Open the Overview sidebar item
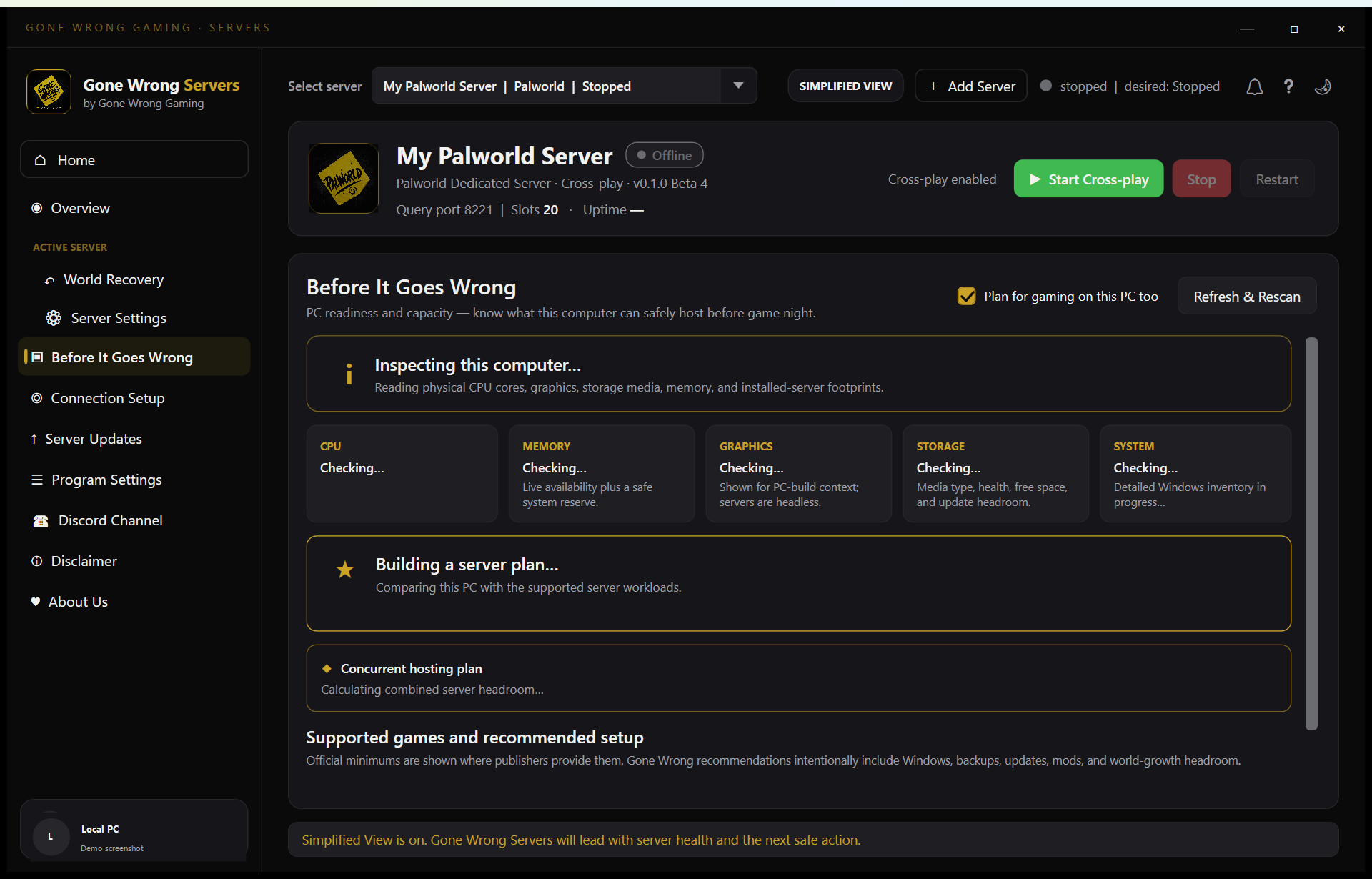 click(x=134, y=208)
